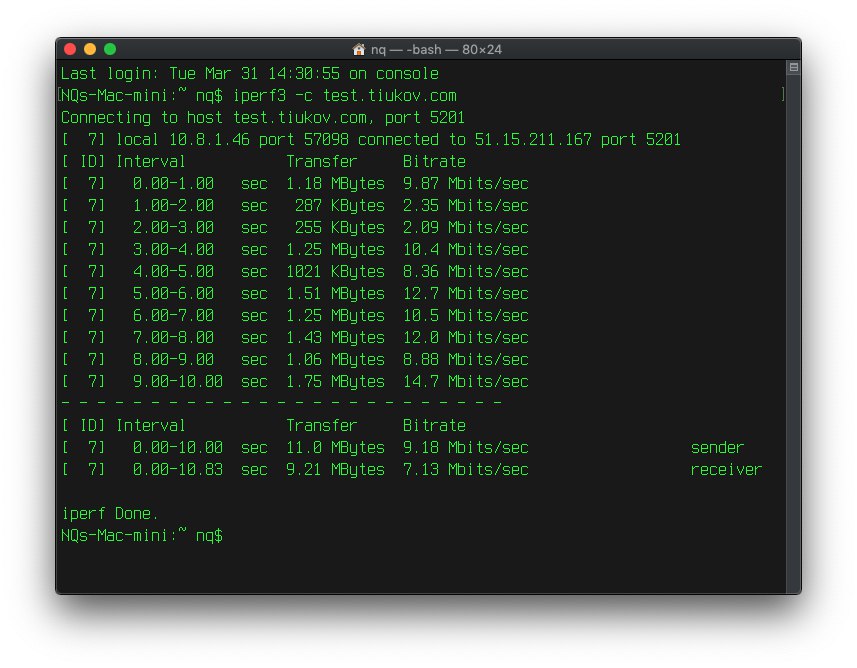The image size is (857, 668).
Task: Click the first 'Bitrate' column header
Action: (x=434, y=162)
